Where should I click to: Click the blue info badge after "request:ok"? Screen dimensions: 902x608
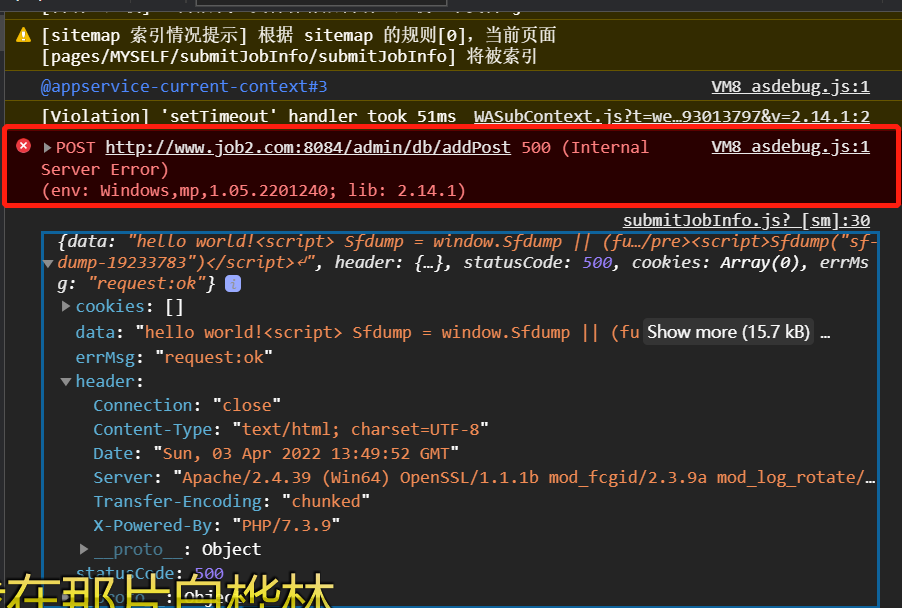[233, 284]
